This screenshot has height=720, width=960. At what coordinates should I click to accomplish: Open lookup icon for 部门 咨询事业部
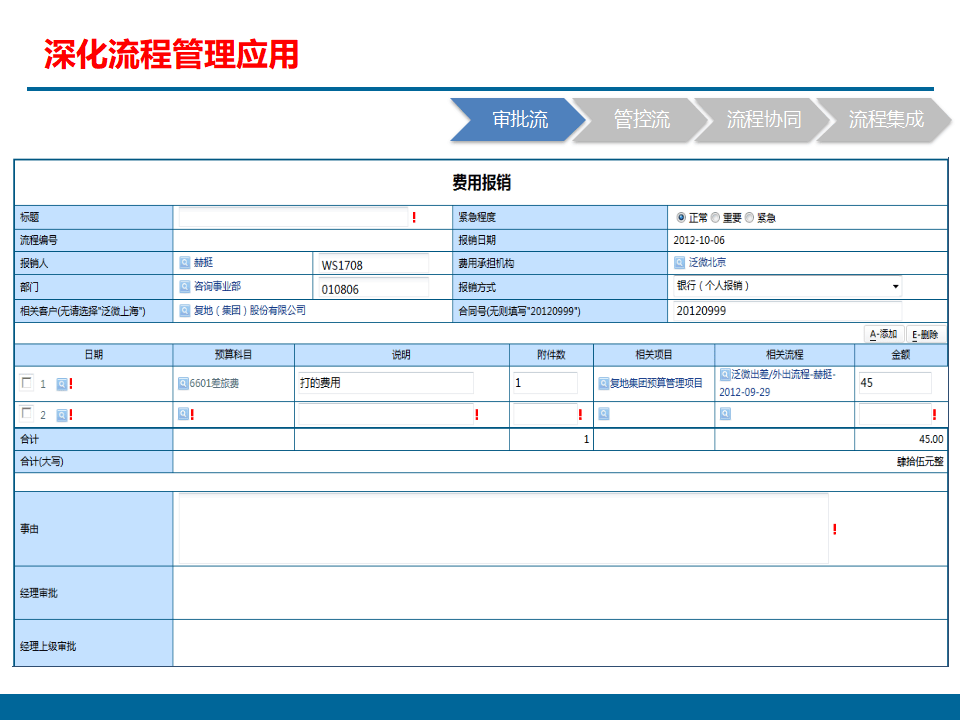point(184,287)
